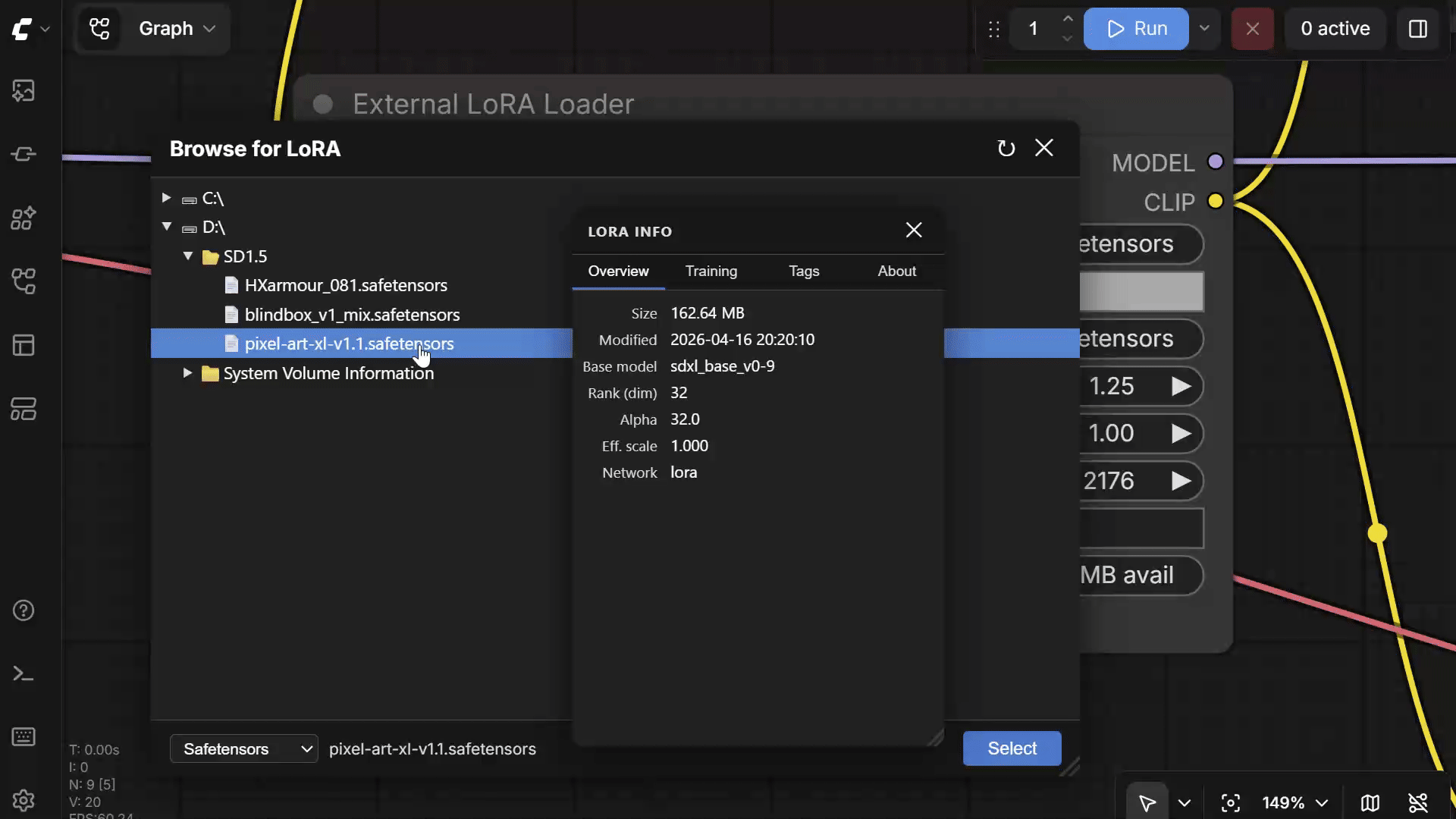Increment the 1.25 strength value arrow
This screenshot has height=819, width=1456.
tap(1181, 387)
